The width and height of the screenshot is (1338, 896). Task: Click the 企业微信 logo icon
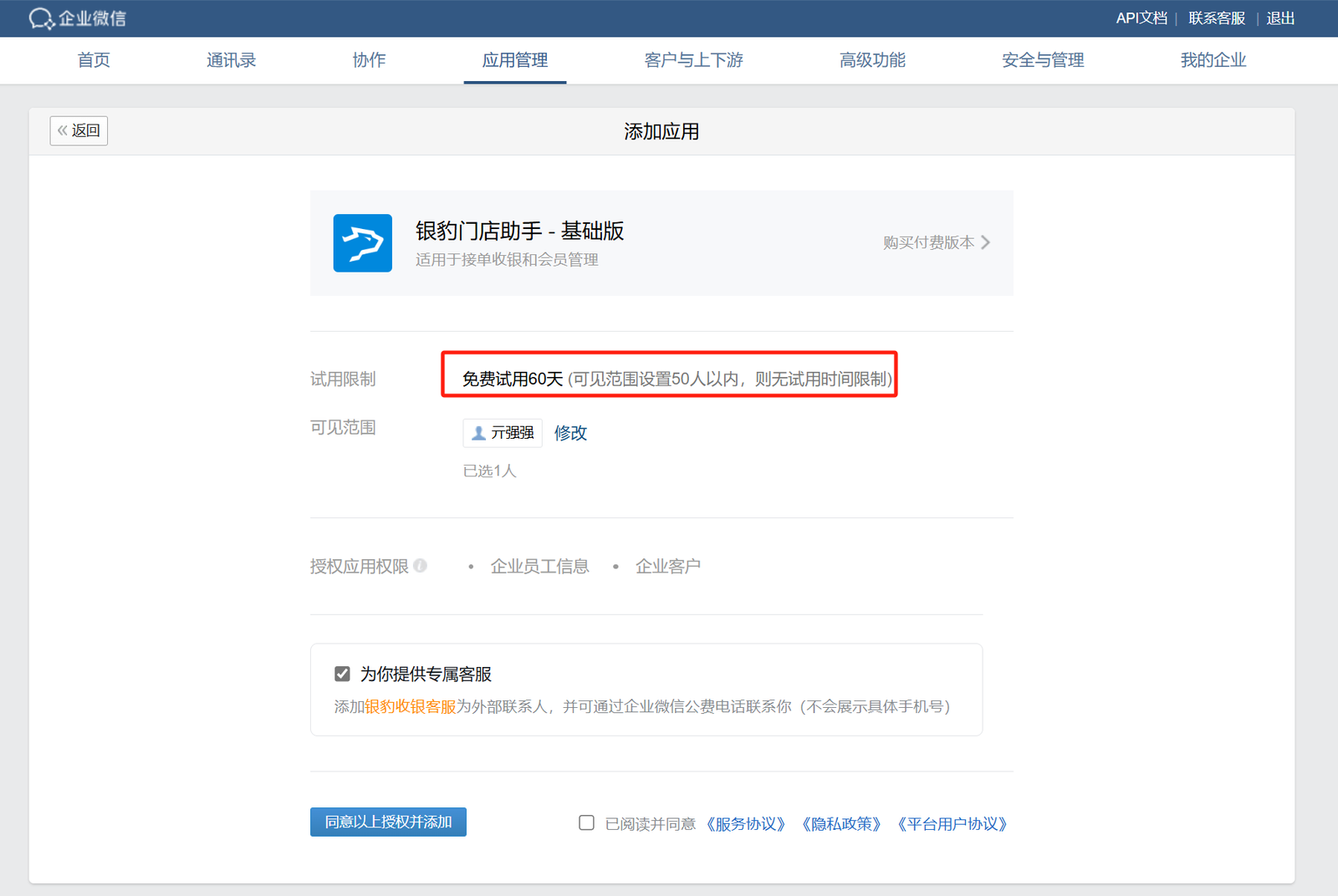tap(42, 18)
